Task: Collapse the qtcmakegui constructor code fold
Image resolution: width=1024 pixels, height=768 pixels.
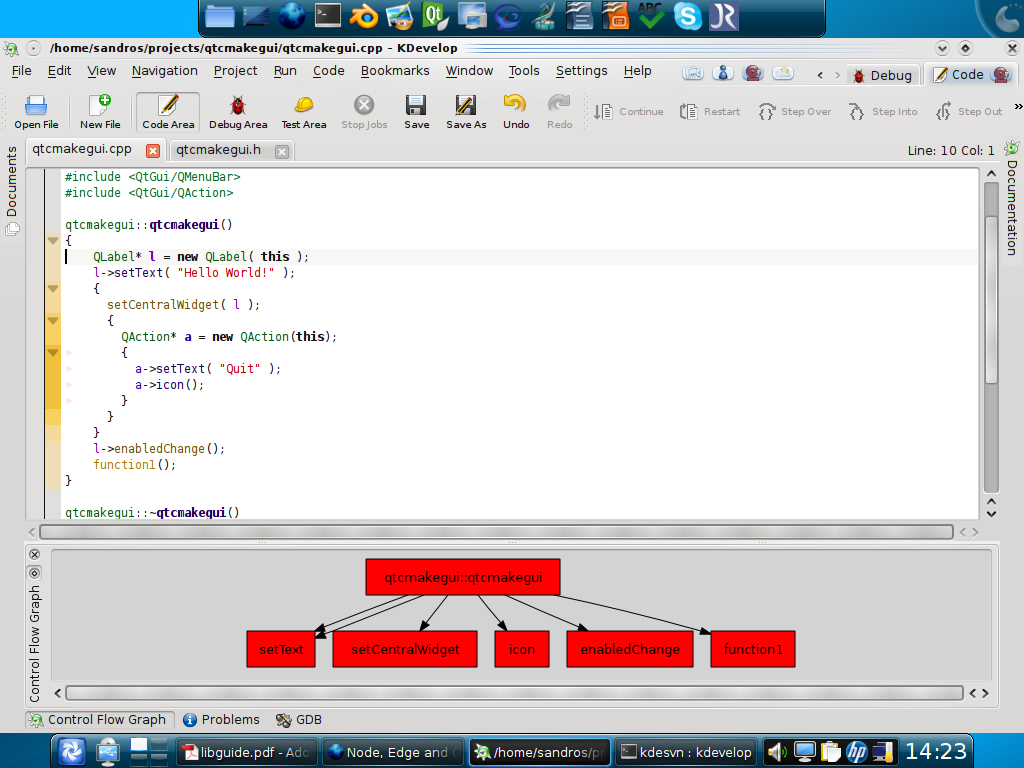Action: pos(53,240)
